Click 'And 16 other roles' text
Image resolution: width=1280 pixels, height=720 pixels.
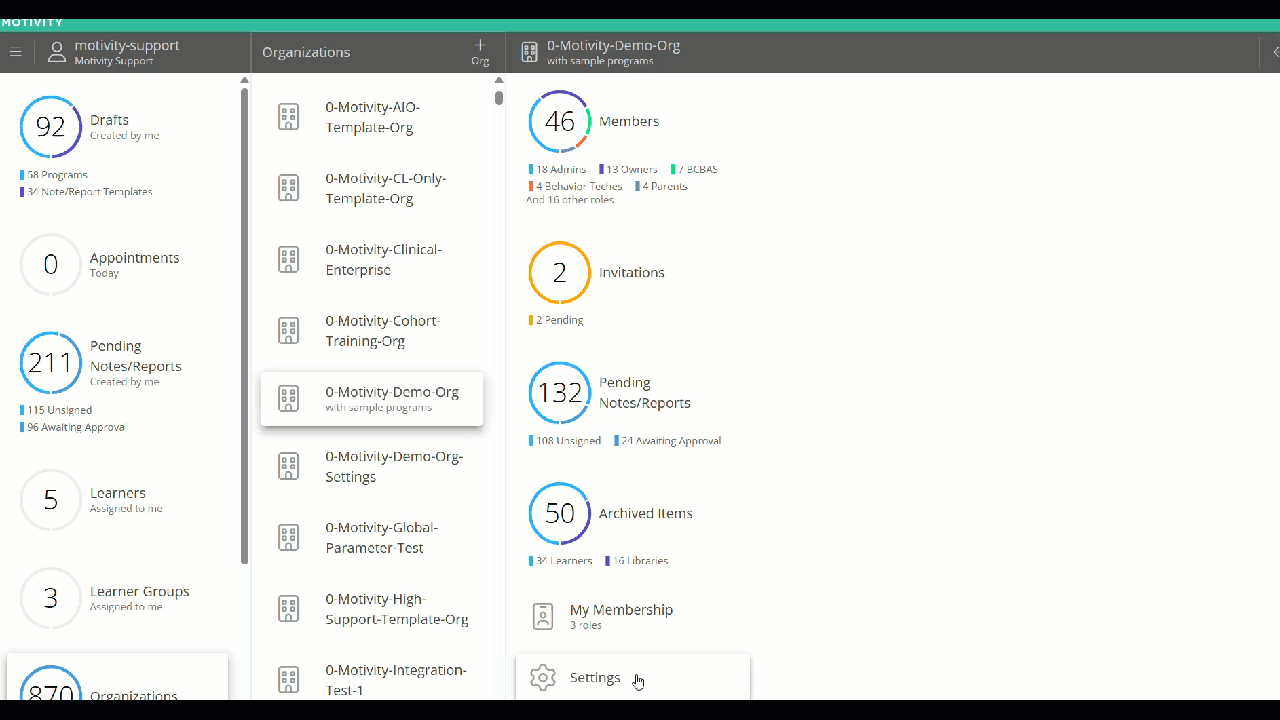point(570,200)
